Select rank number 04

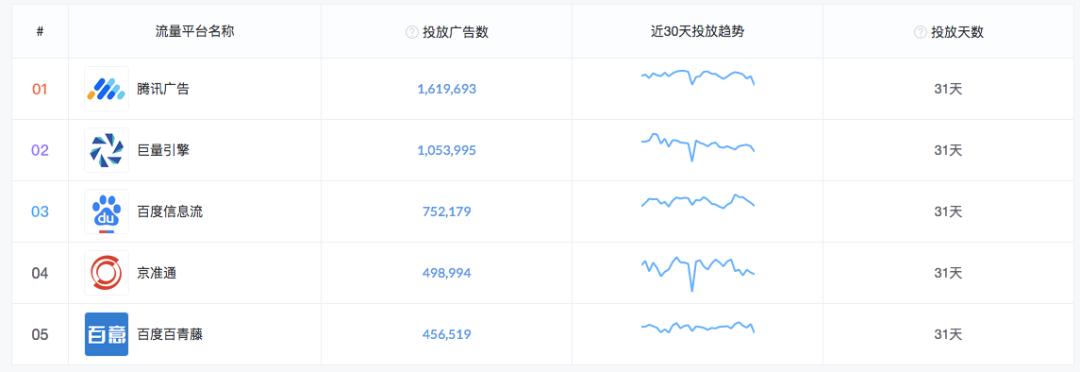[x=40, y=273]
